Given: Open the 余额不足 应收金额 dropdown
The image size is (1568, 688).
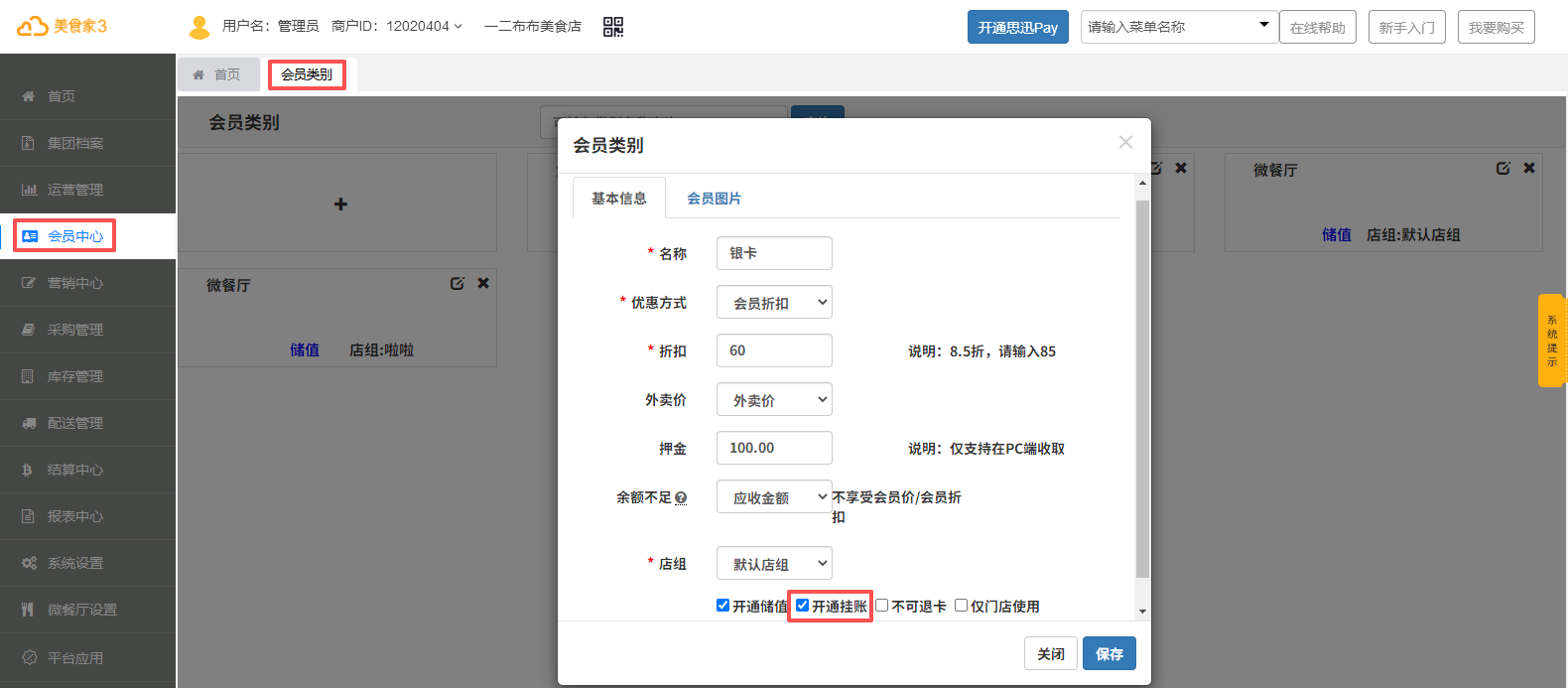Looking at the screenshot, I should pos(774,497).
